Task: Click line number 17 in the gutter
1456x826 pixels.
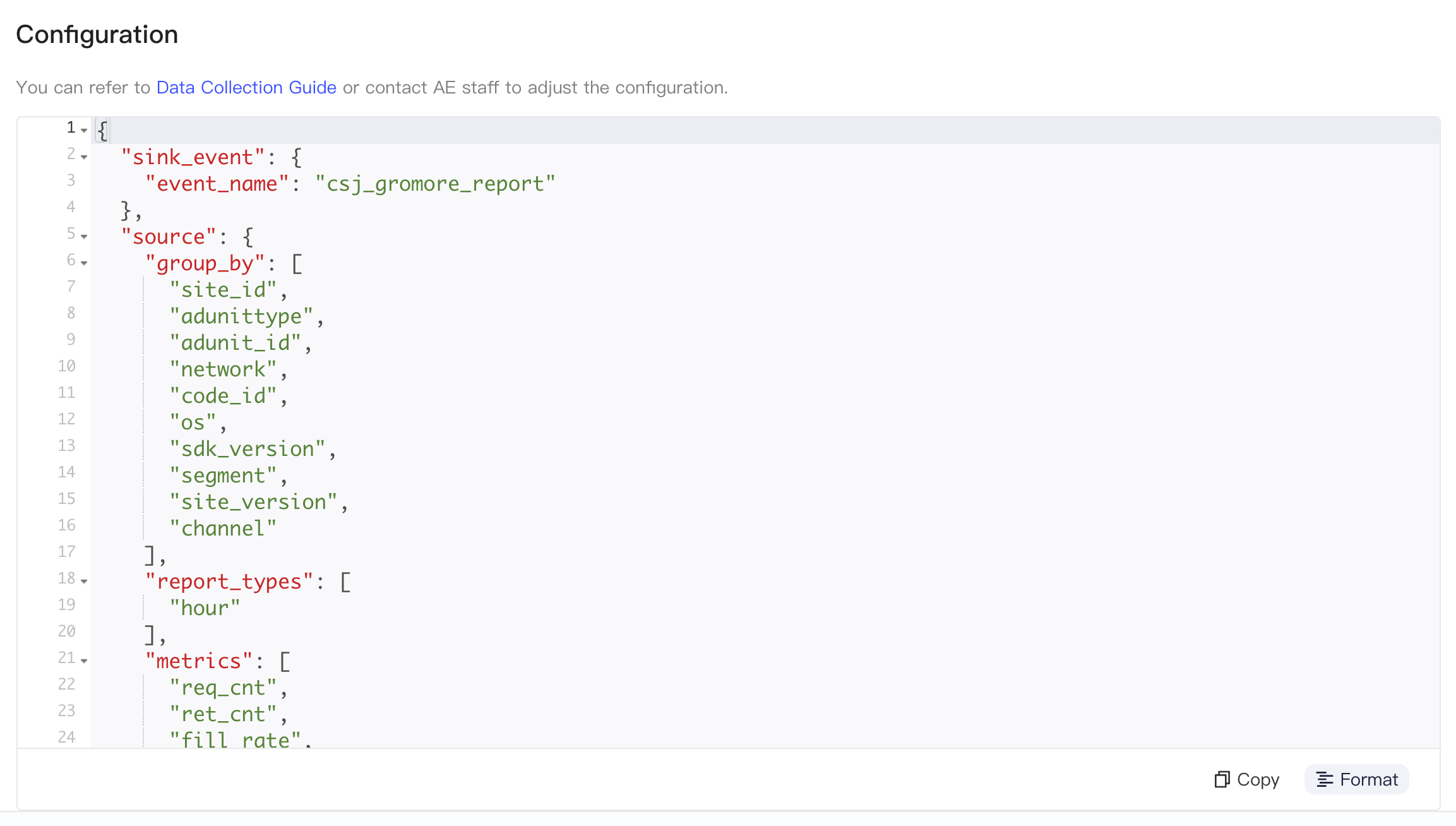Action: point(66,552)
